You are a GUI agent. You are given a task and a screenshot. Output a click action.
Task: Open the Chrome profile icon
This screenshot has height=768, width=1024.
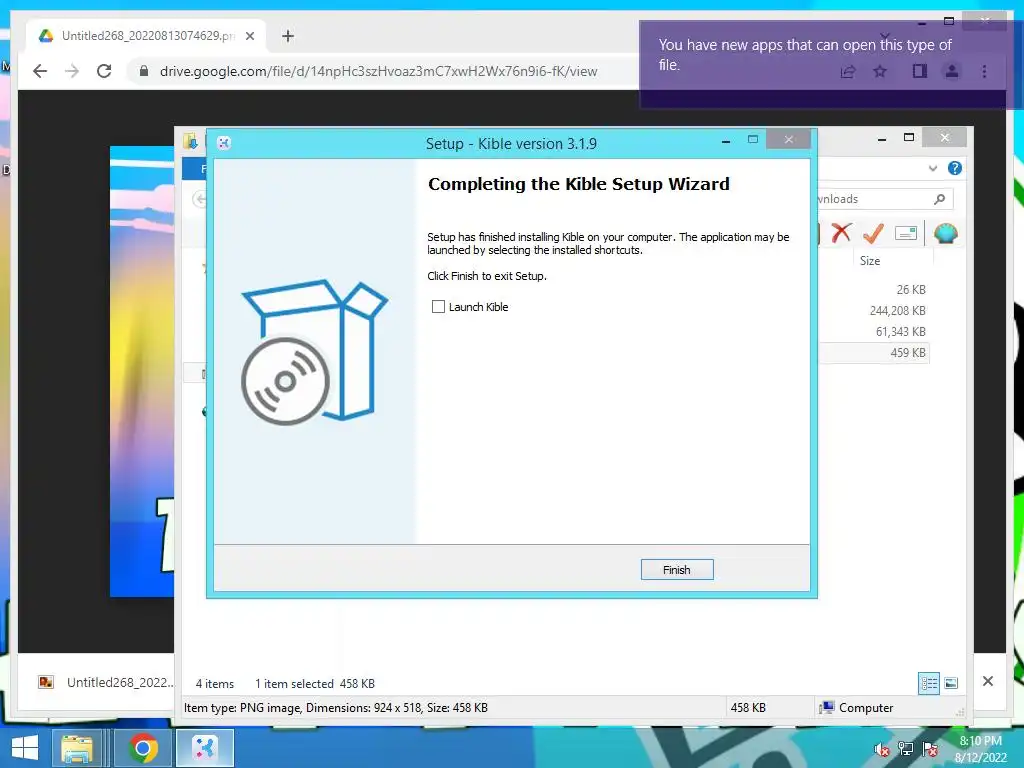[952, 71]
